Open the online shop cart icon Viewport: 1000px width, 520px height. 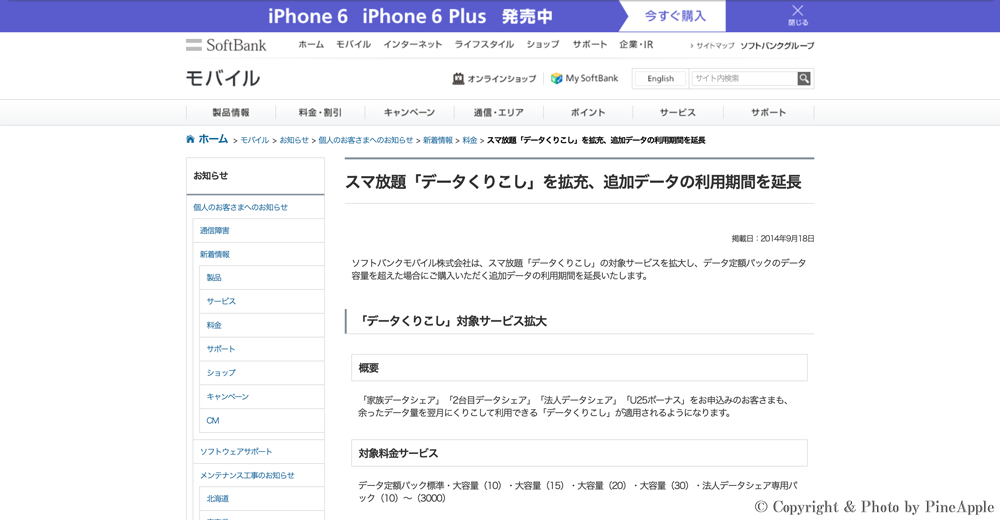point(458,79)
